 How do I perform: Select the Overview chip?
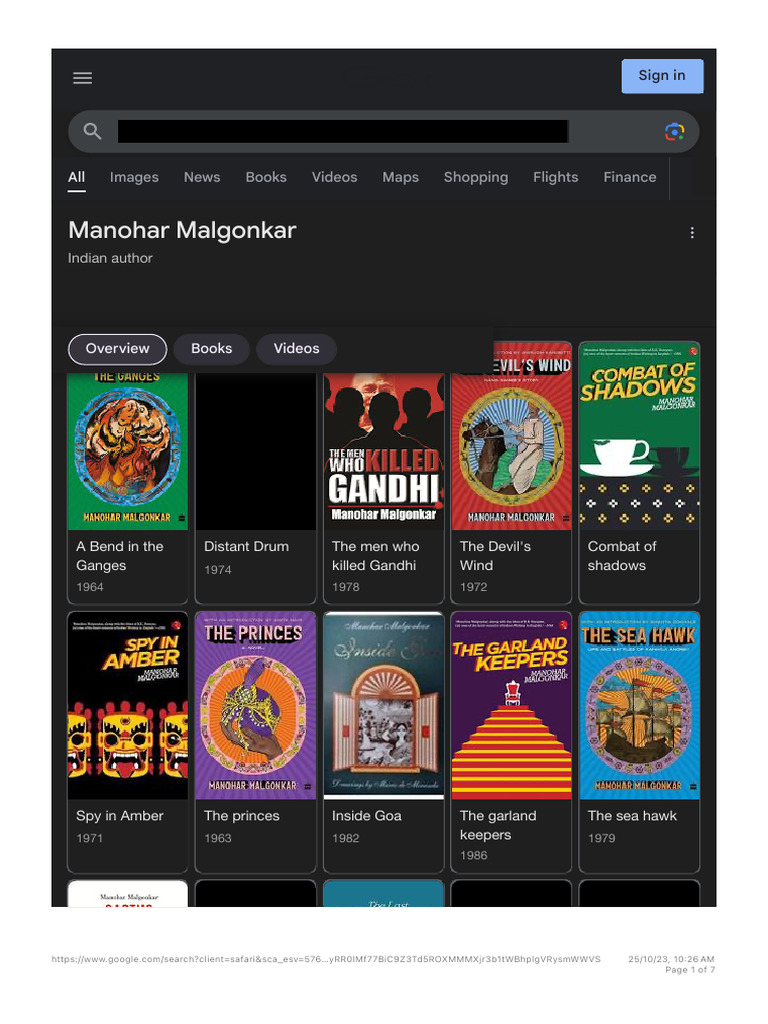coord(118,349)
